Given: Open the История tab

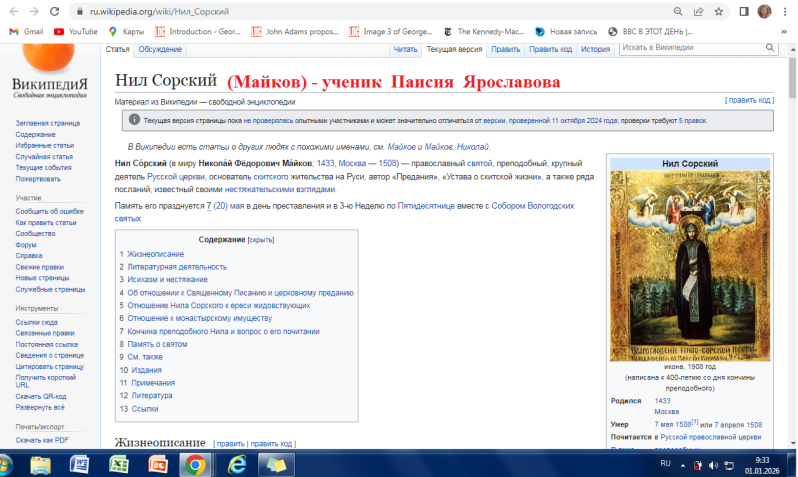Looking at the screenshot, I should 595,49.
